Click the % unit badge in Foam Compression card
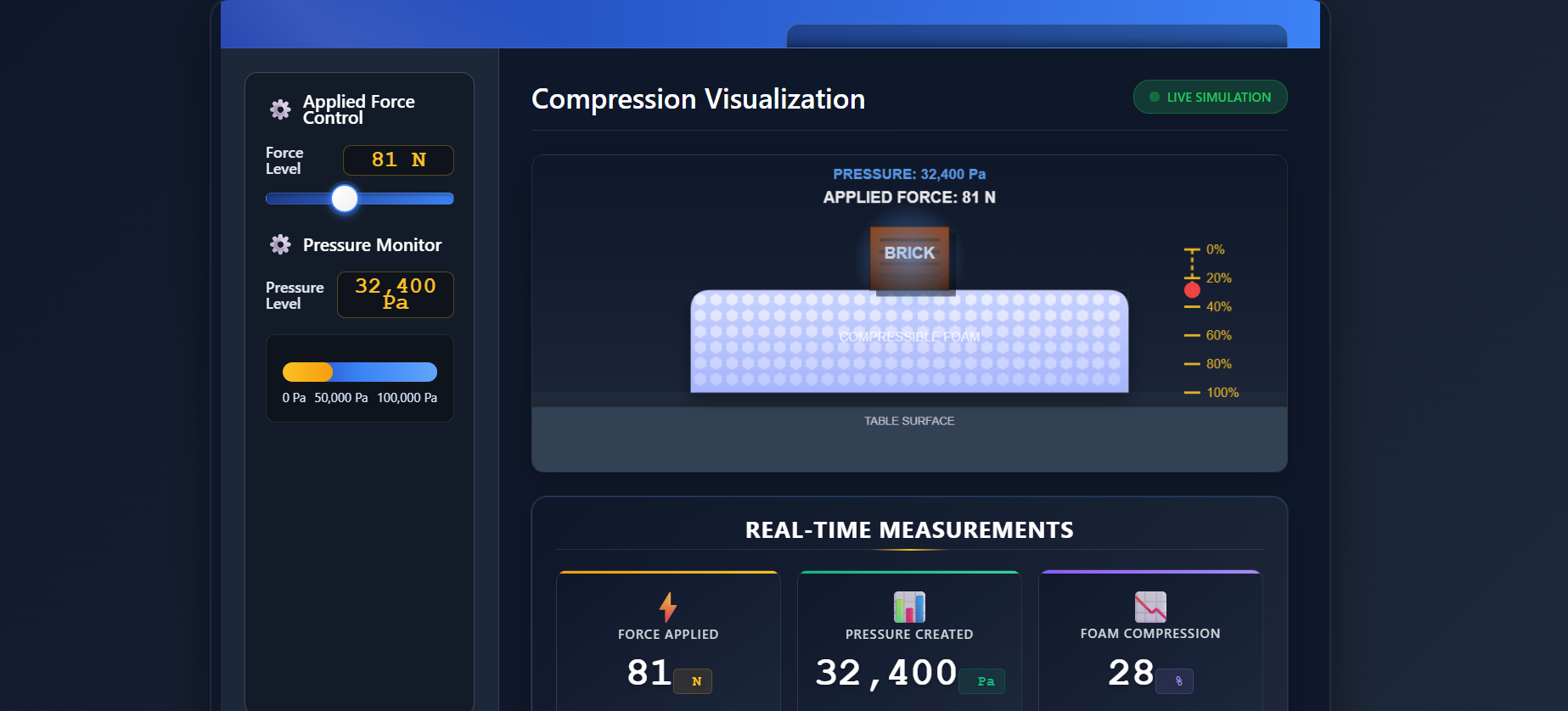 1175,681
